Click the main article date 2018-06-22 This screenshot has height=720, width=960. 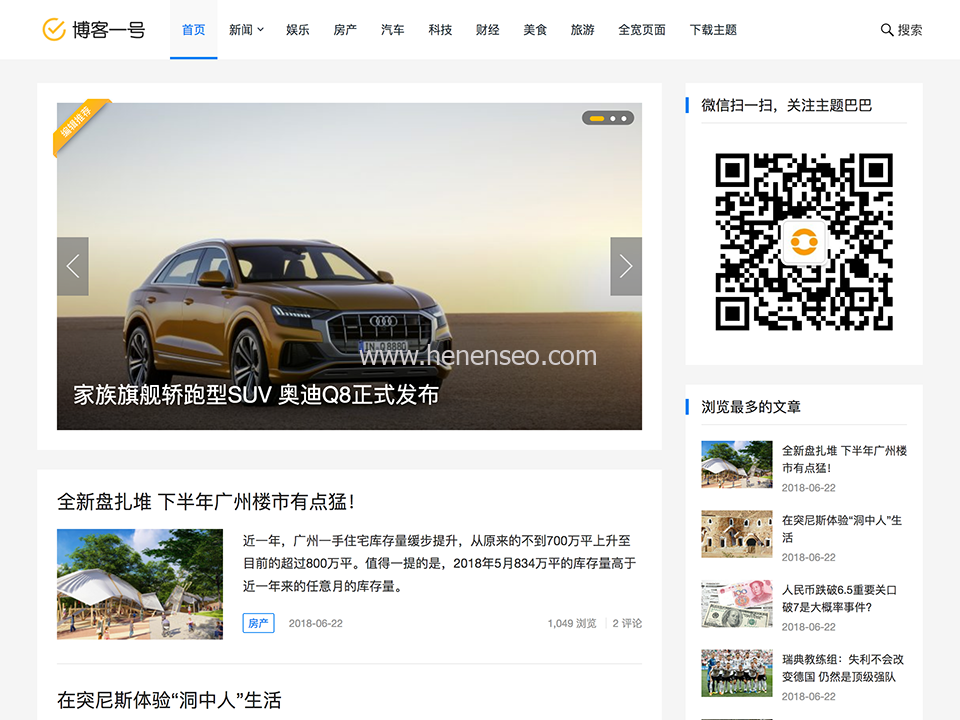click(x=316, y=623)
